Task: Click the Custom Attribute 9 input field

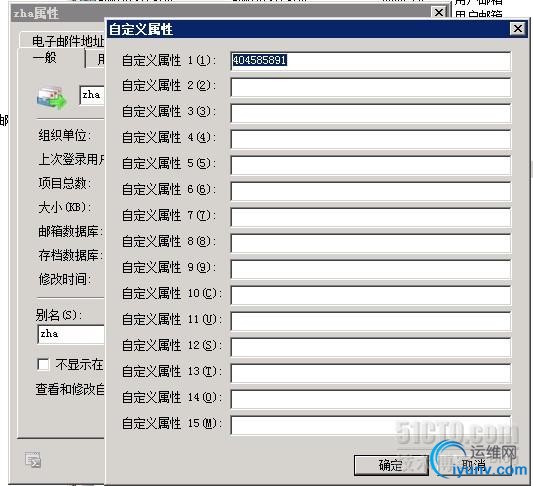Action: (371, 269)
